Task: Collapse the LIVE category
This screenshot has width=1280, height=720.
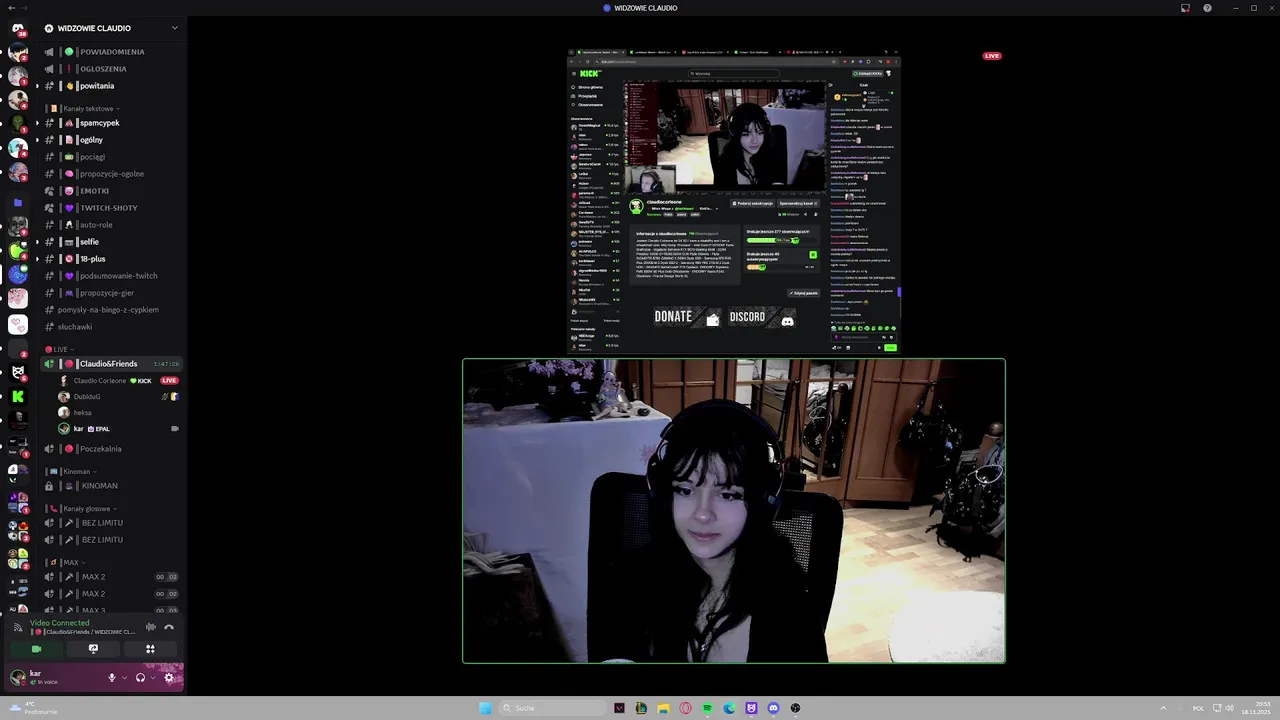Action: coord(58,349)
